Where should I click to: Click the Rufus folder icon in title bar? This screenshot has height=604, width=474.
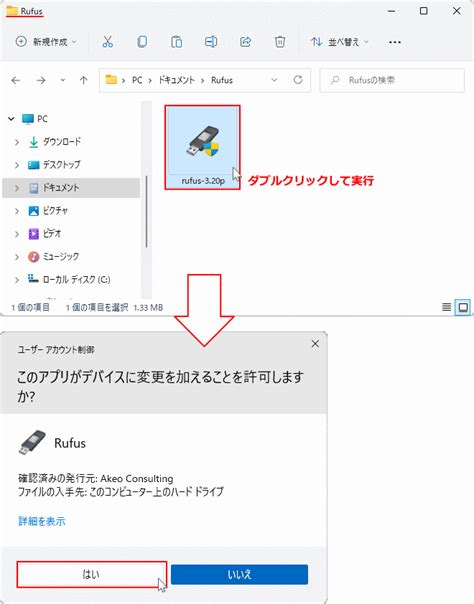coord(12,11)
